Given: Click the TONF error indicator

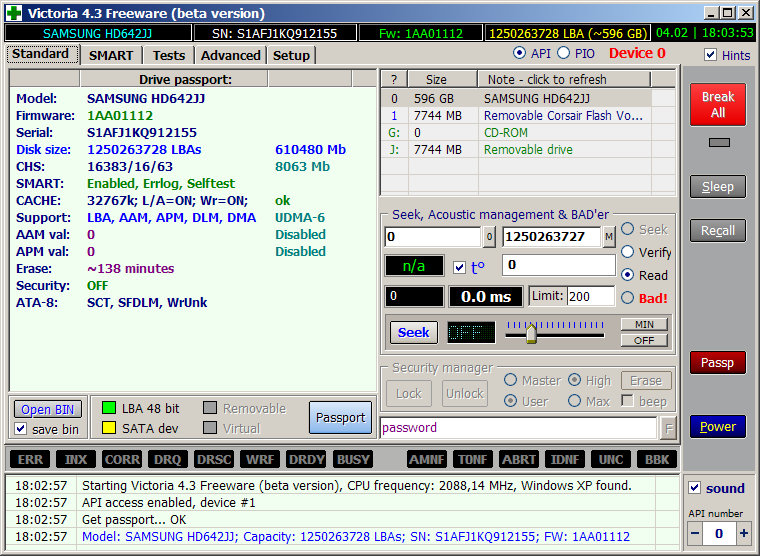Looking at the screenshot, I should [473, 460].
